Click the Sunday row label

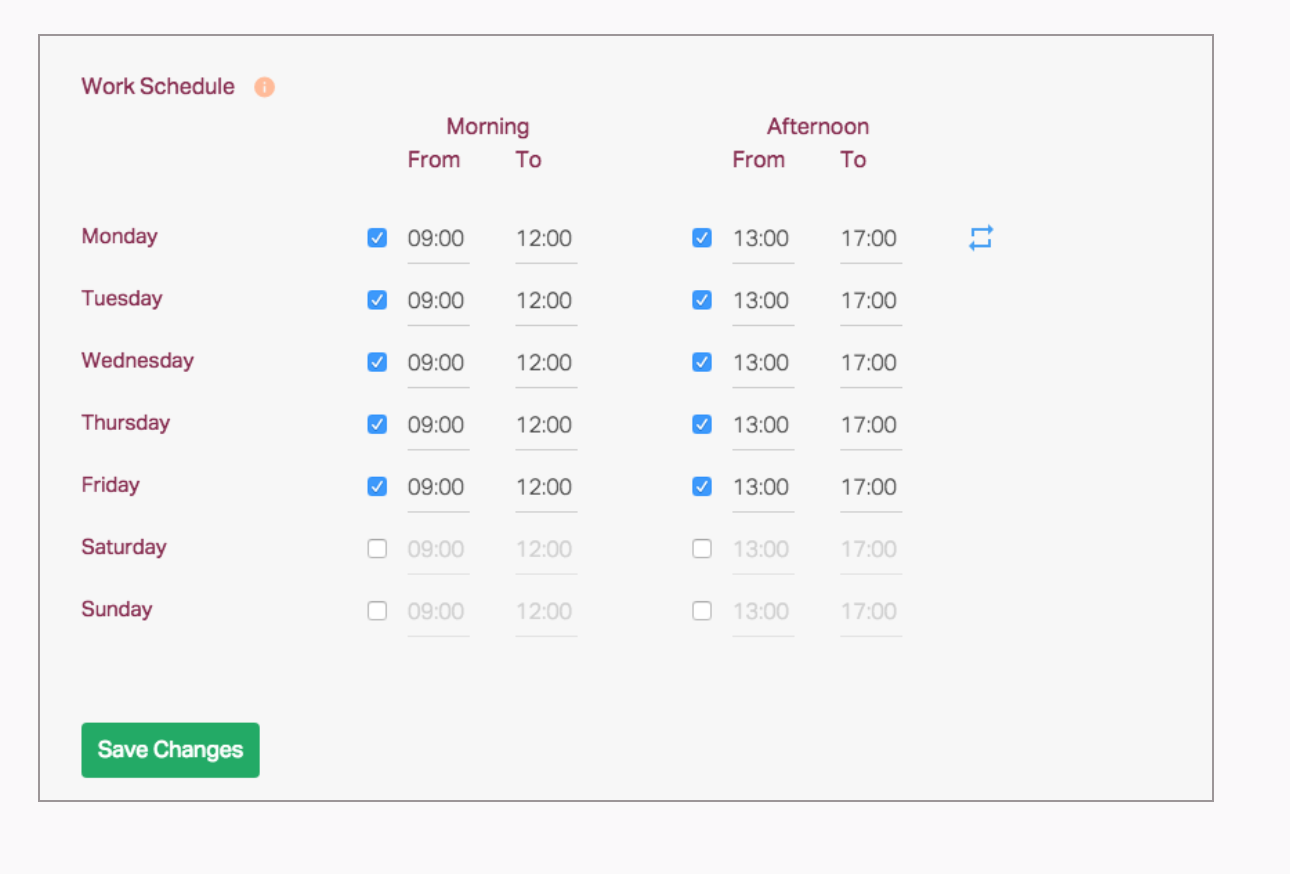(117, 609)
